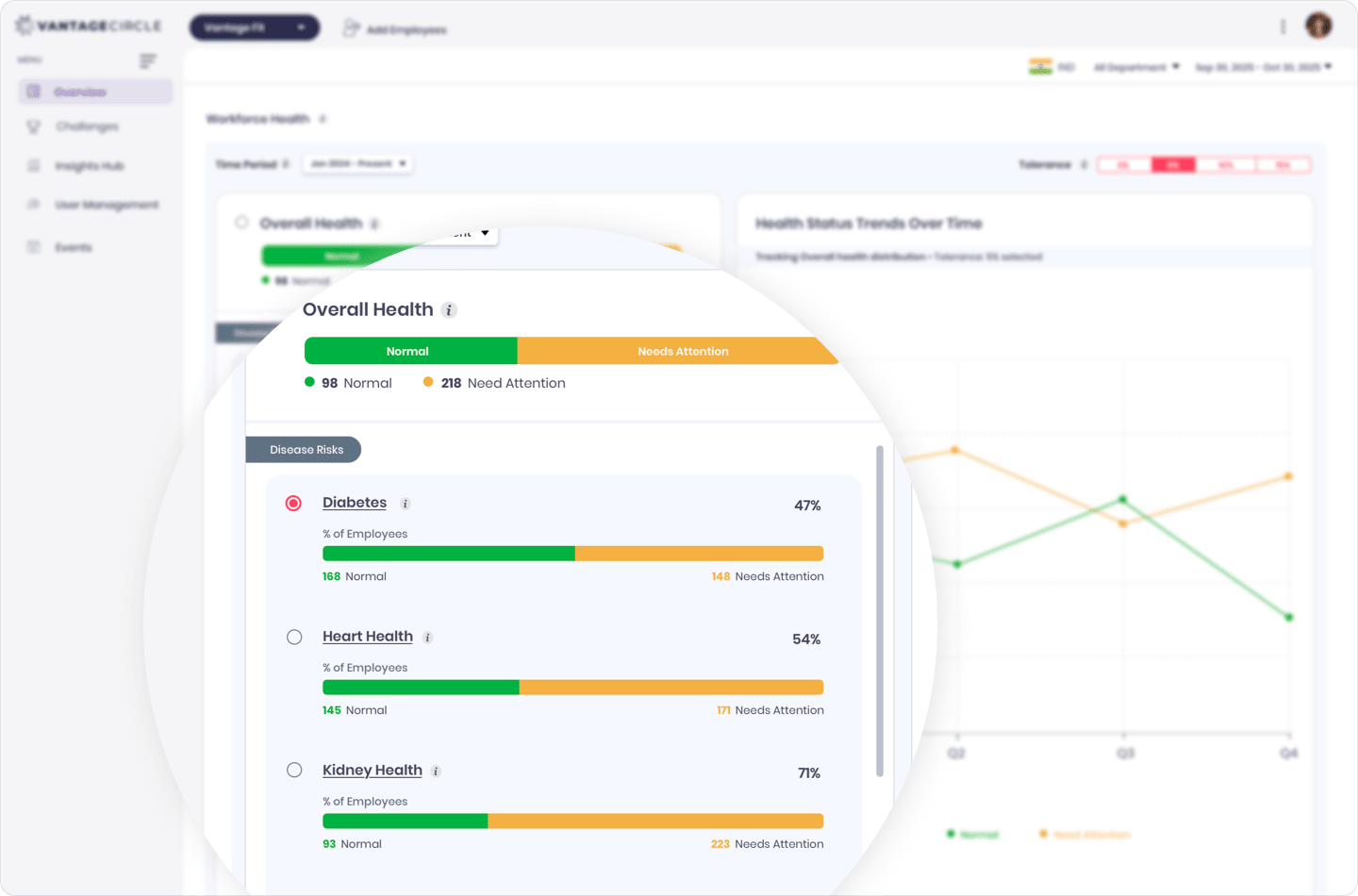Click the Overview grid icon in sidebar
Image resolution: width=1358 pixels, height=896 pixels.
[34, 91]
